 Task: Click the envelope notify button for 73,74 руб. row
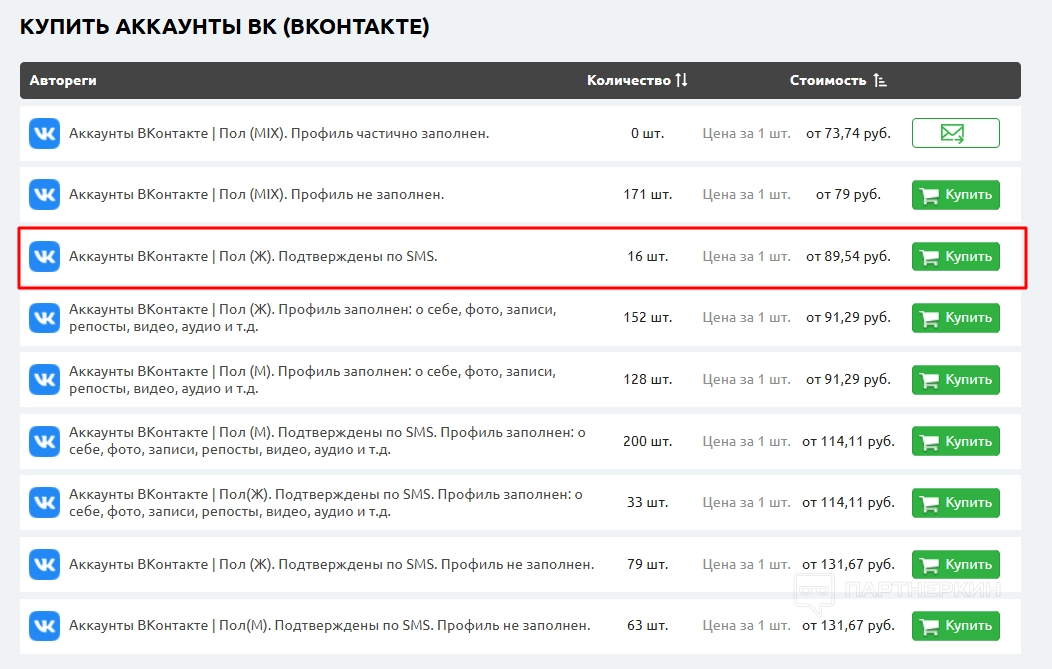(x=955, y=133)
